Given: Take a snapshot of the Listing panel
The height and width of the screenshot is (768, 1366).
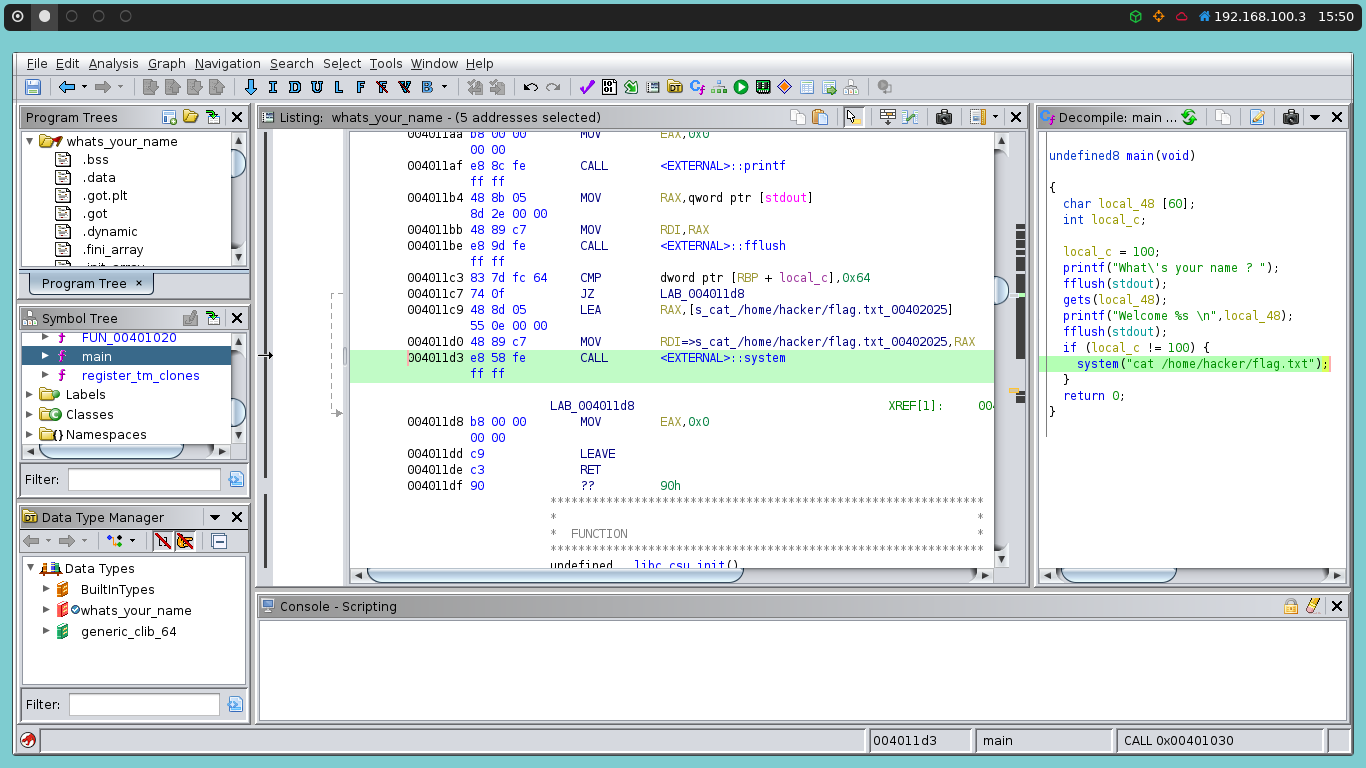Looking at the screenshot, I should (943, 117).
